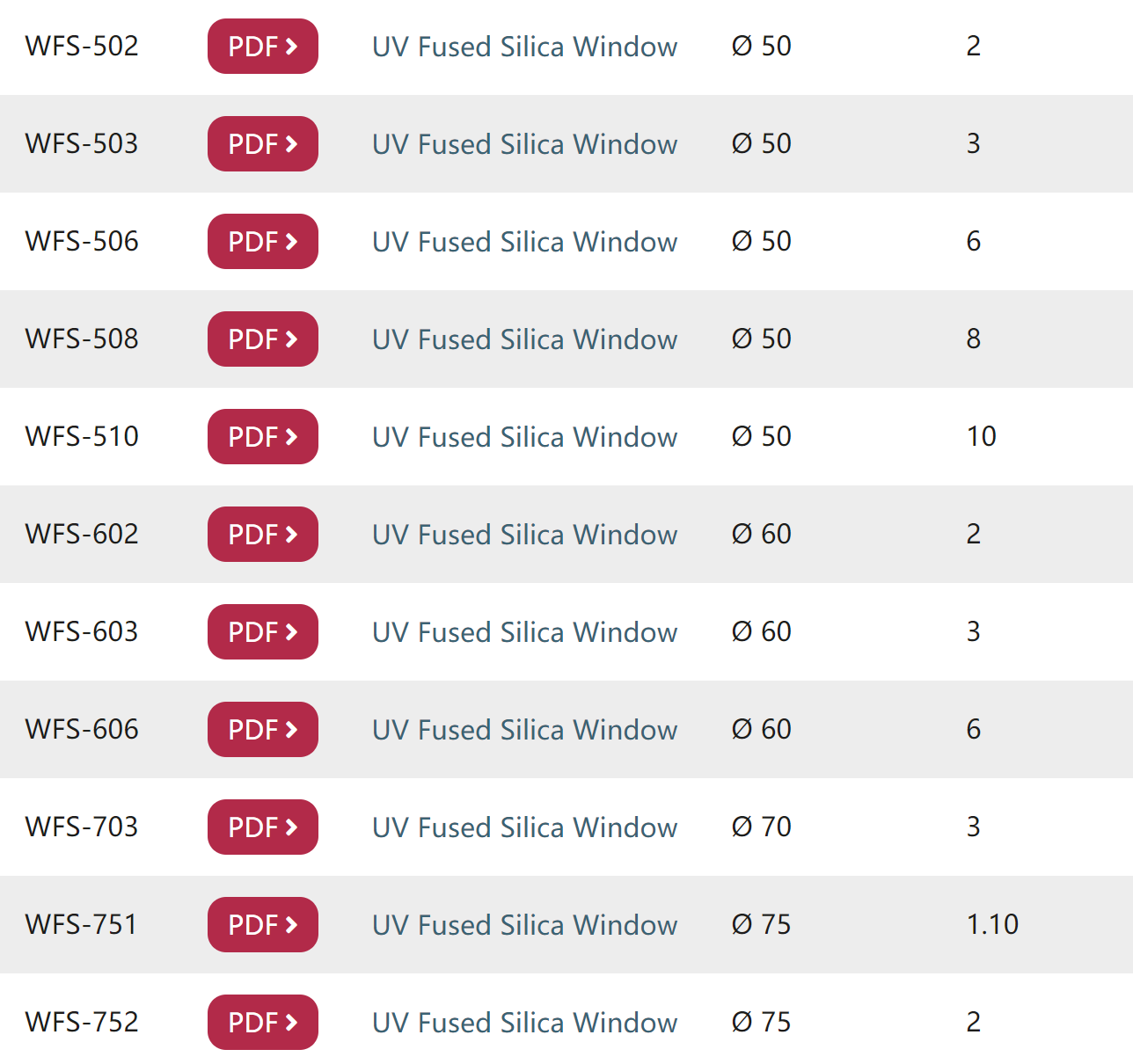Open PDF for WFS-703
Image resolution: width=1133 pixels, height=1064 pixels.
coord(262,827)
